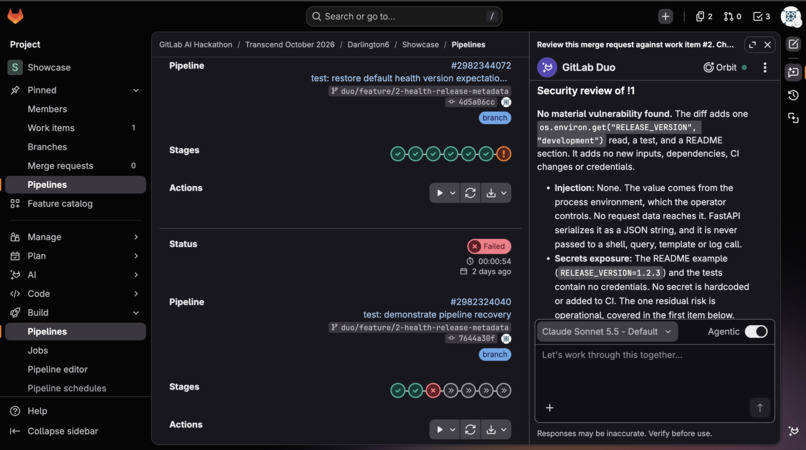Go to Showcase breadcrumb

click(x=420, y=45)
